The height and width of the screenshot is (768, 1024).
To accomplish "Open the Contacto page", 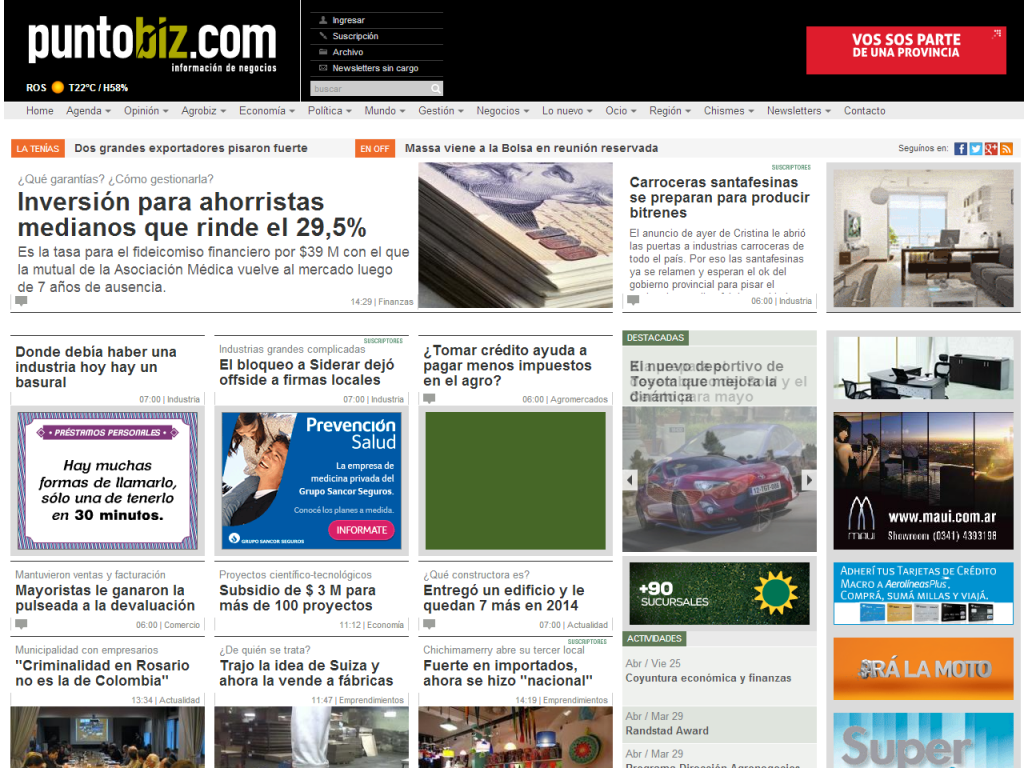I will (x=865, y=111).
